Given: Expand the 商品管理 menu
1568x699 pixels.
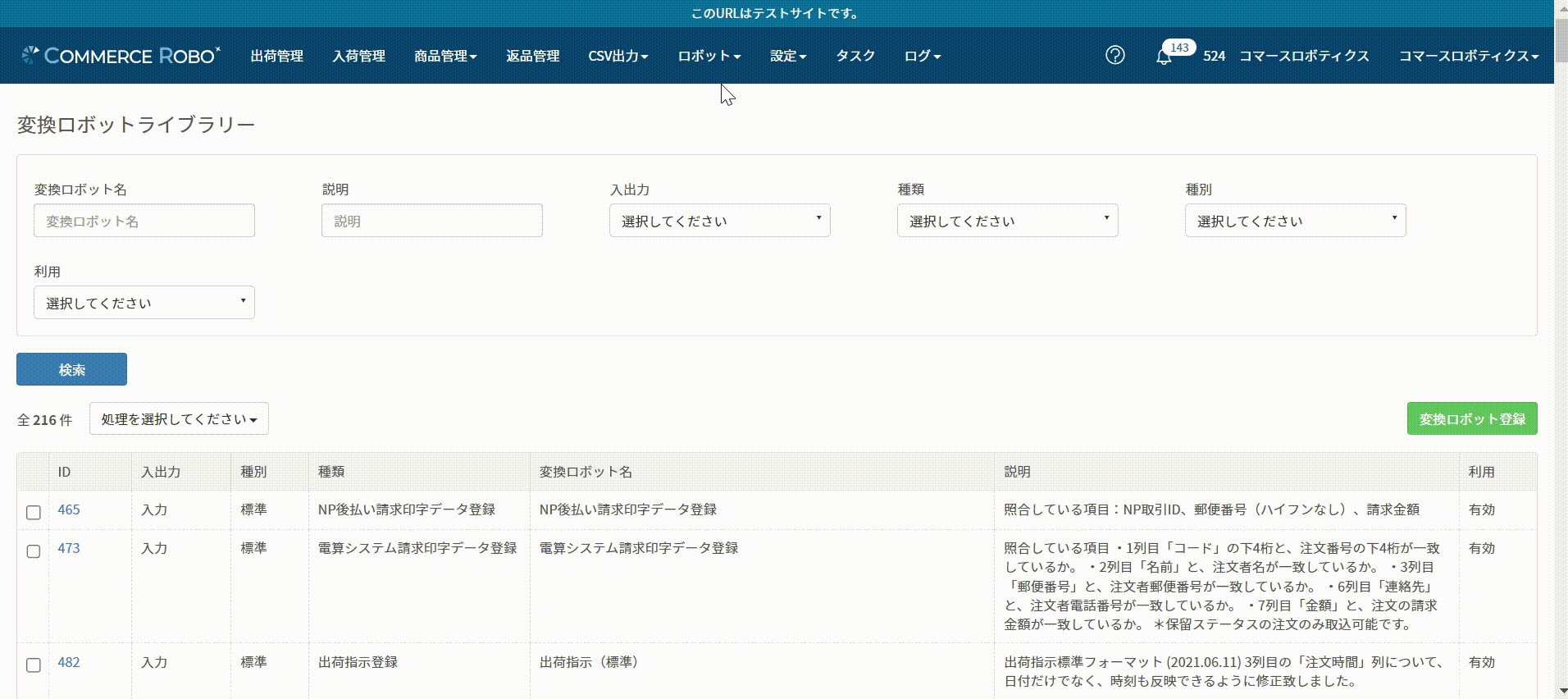Looking at the screenshot, I should (445, 56).
